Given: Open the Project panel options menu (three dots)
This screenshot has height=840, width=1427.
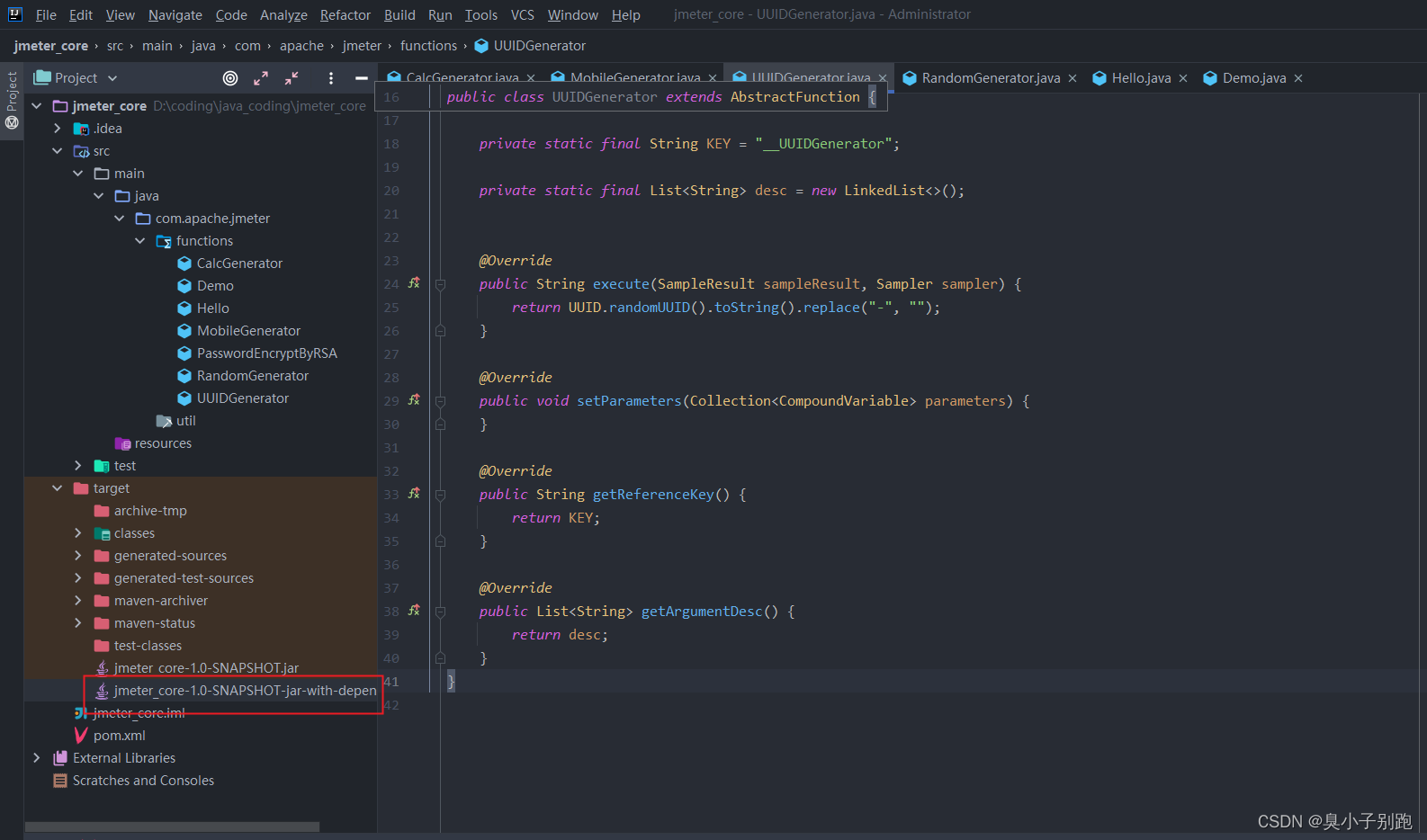Looking at the screenshot, I should pyautogui.click(x=331, y=78).
